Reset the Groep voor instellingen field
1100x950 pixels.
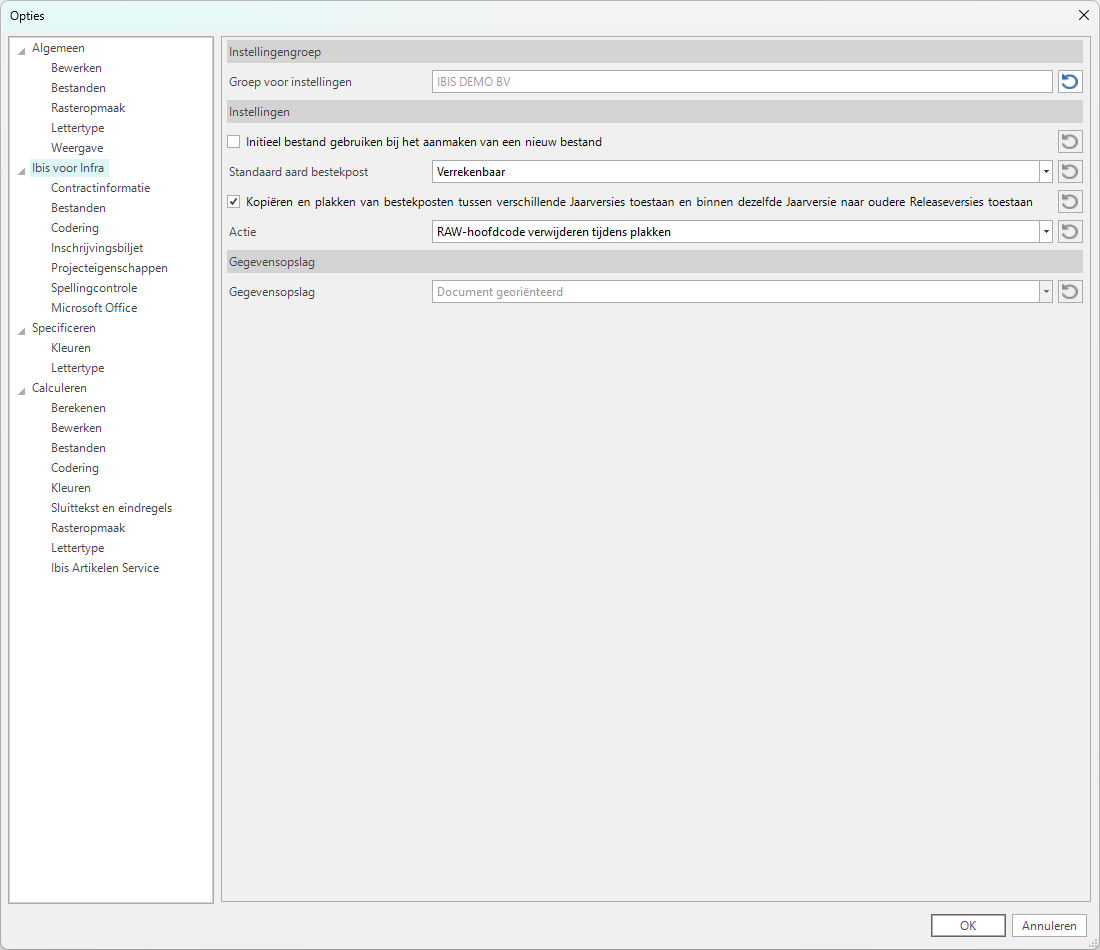[1070, 82]
